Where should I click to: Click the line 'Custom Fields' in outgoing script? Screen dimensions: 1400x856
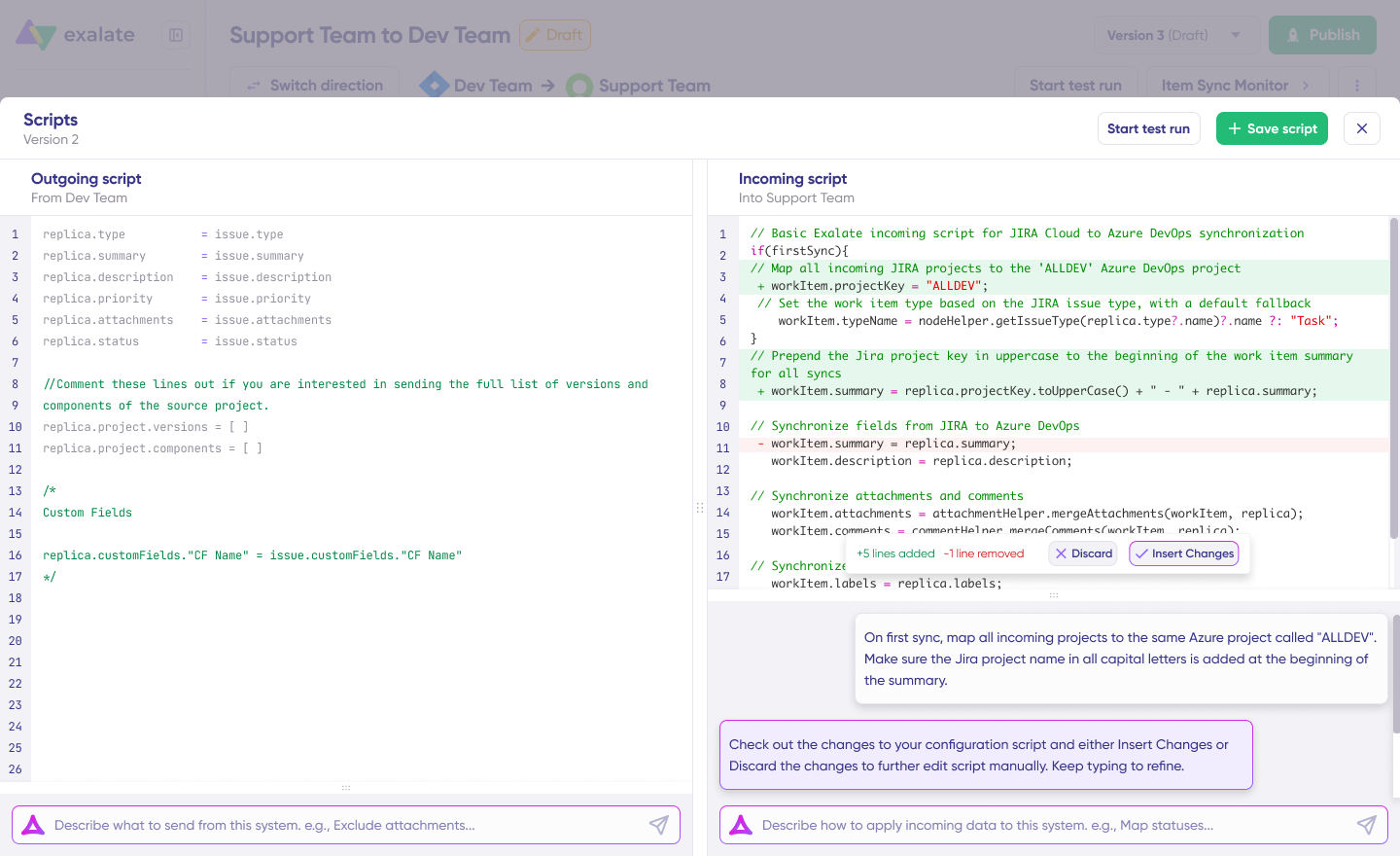pyautogui.click(x=87, y=513)
